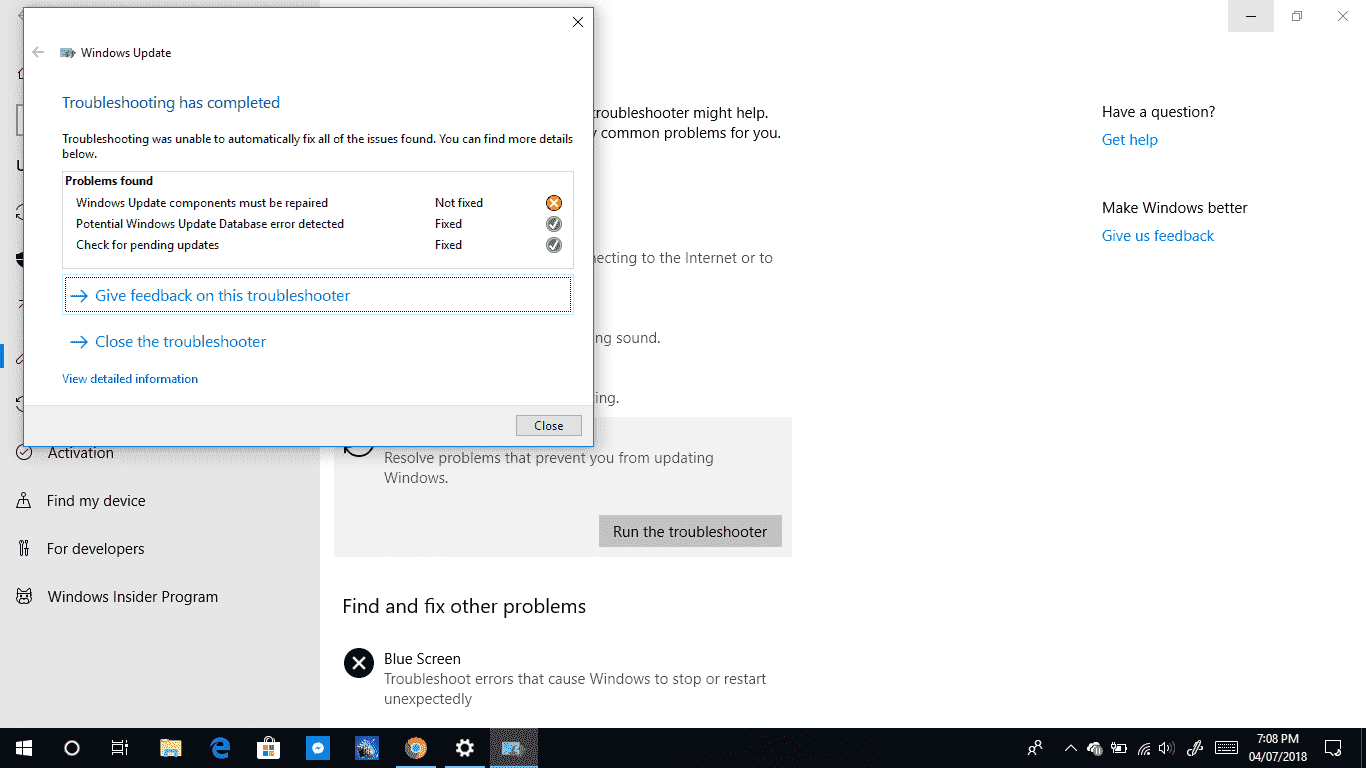The width and height of the screenshot is (1366, 768).
Task: Open 'For developers' settings page
Action: (x=160, y=549)
